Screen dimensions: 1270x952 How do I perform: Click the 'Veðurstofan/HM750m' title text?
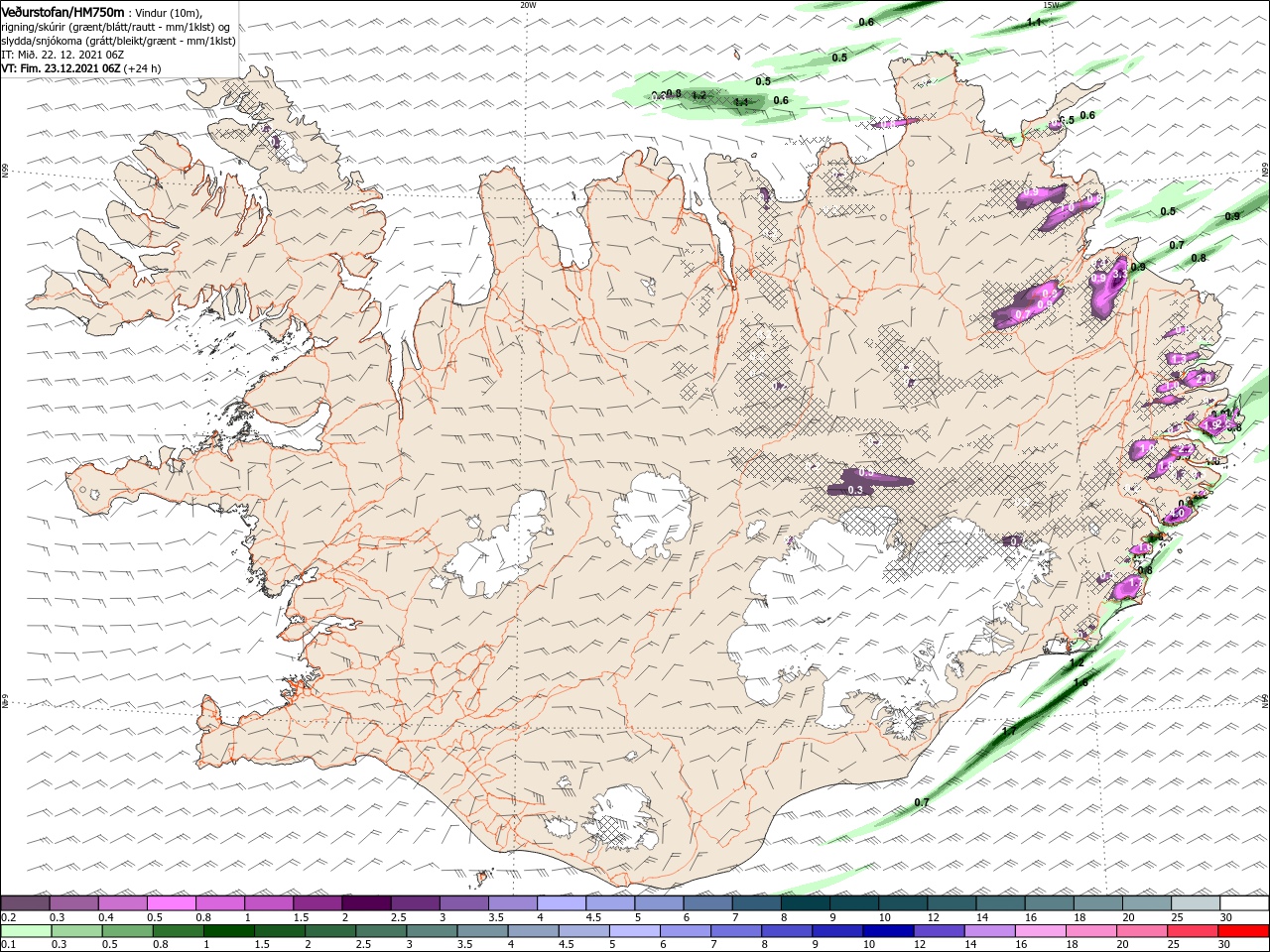(x=63, y=11)
